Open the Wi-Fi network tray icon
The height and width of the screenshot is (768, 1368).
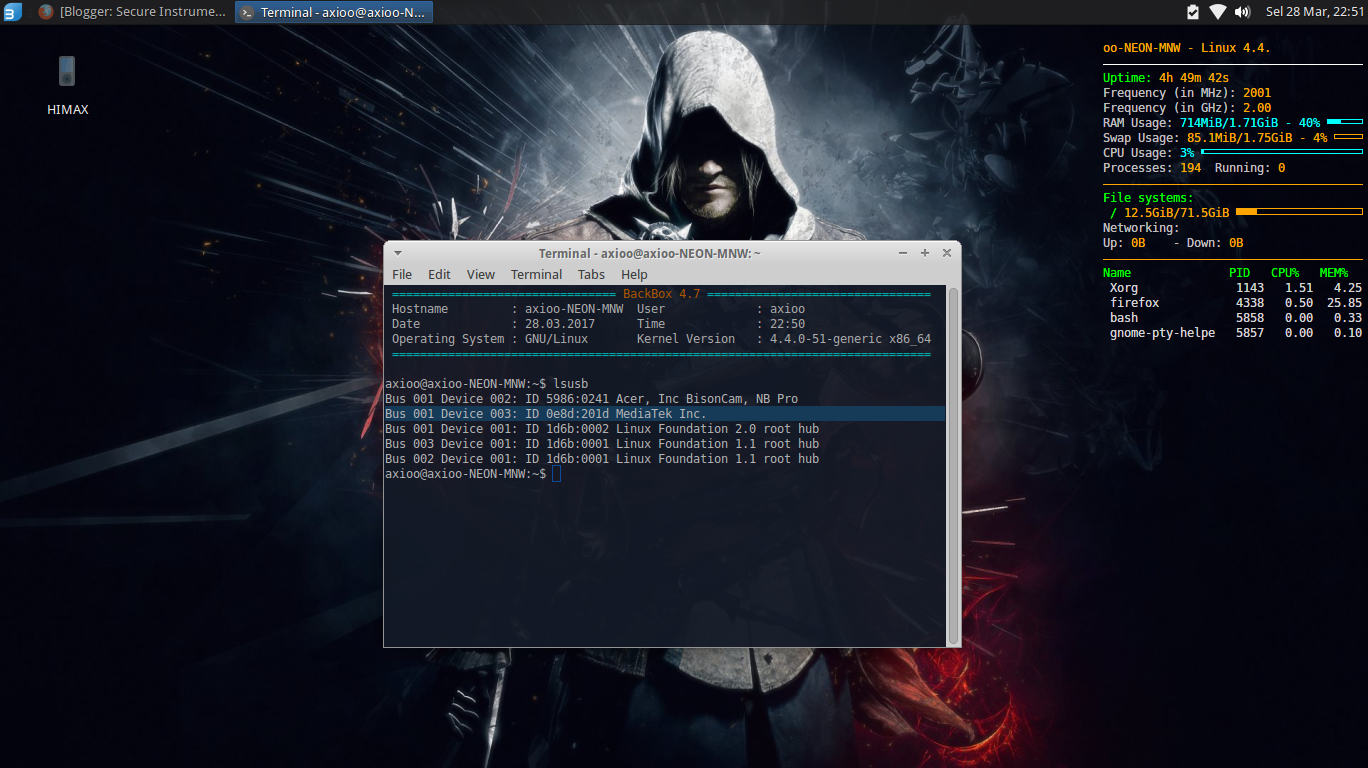pos(1217,12)
